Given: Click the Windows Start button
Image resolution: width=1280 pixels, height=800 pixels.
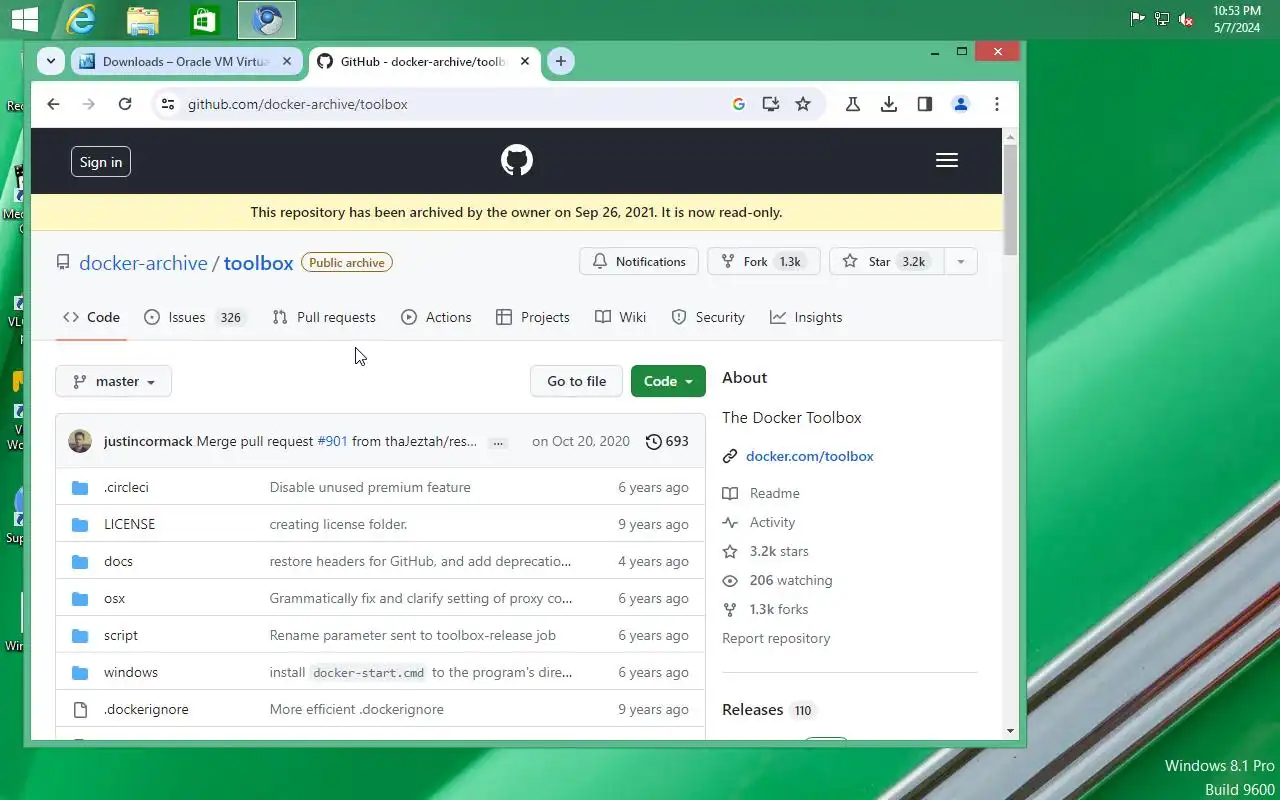Looking at the screenshot, I should [24, 19].
